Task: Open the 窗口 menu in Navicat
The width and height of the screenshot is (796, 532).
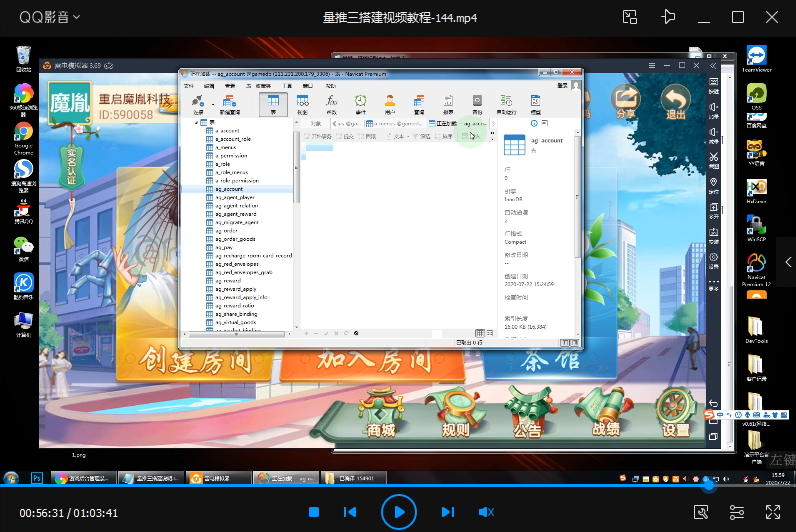Action: (308, 86)
